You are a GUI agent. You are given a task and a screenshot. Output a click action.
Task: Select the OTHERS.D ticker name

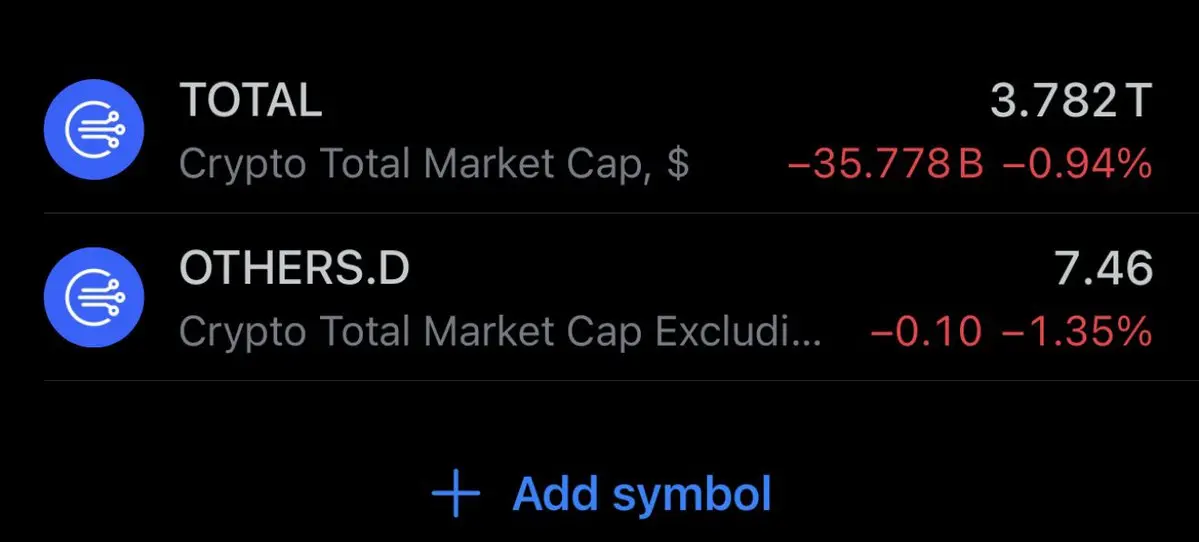pos(294,268)
